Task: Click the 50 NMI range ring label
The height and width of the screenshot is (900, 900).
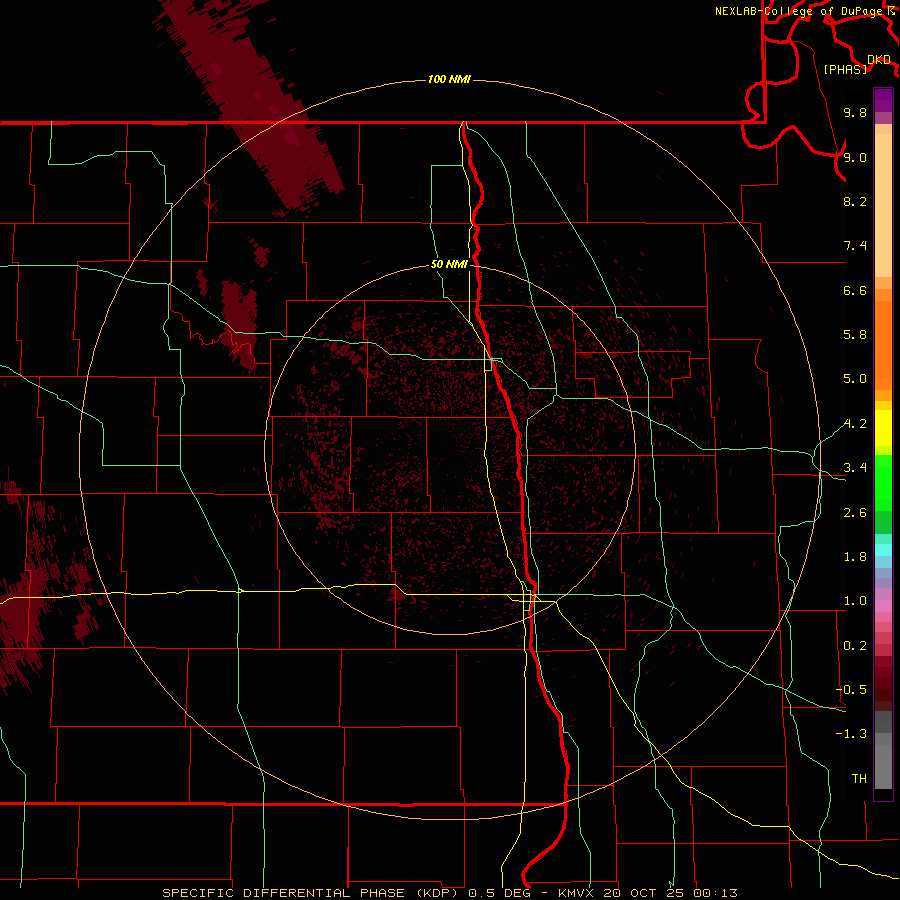Action: 449,264
